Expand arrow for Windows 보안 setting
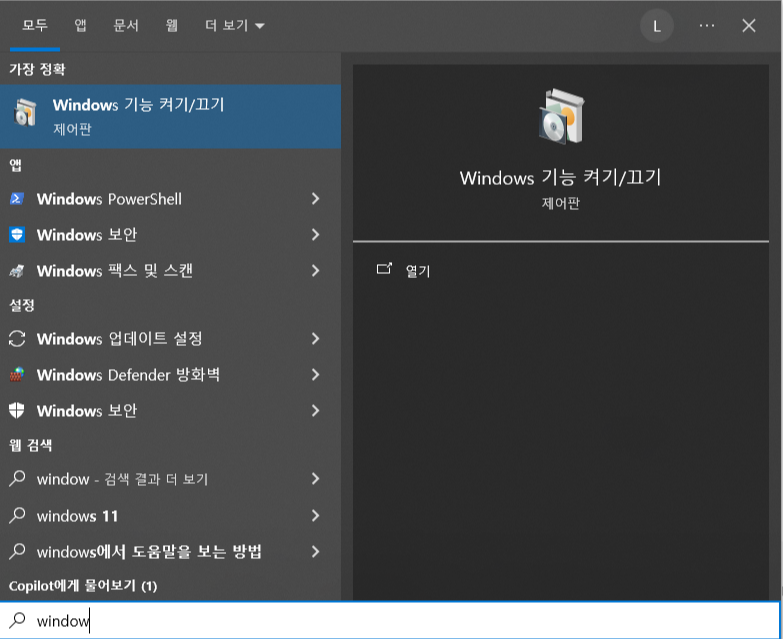783x639 pixels. pyautogui.click(x=315, y=410)
